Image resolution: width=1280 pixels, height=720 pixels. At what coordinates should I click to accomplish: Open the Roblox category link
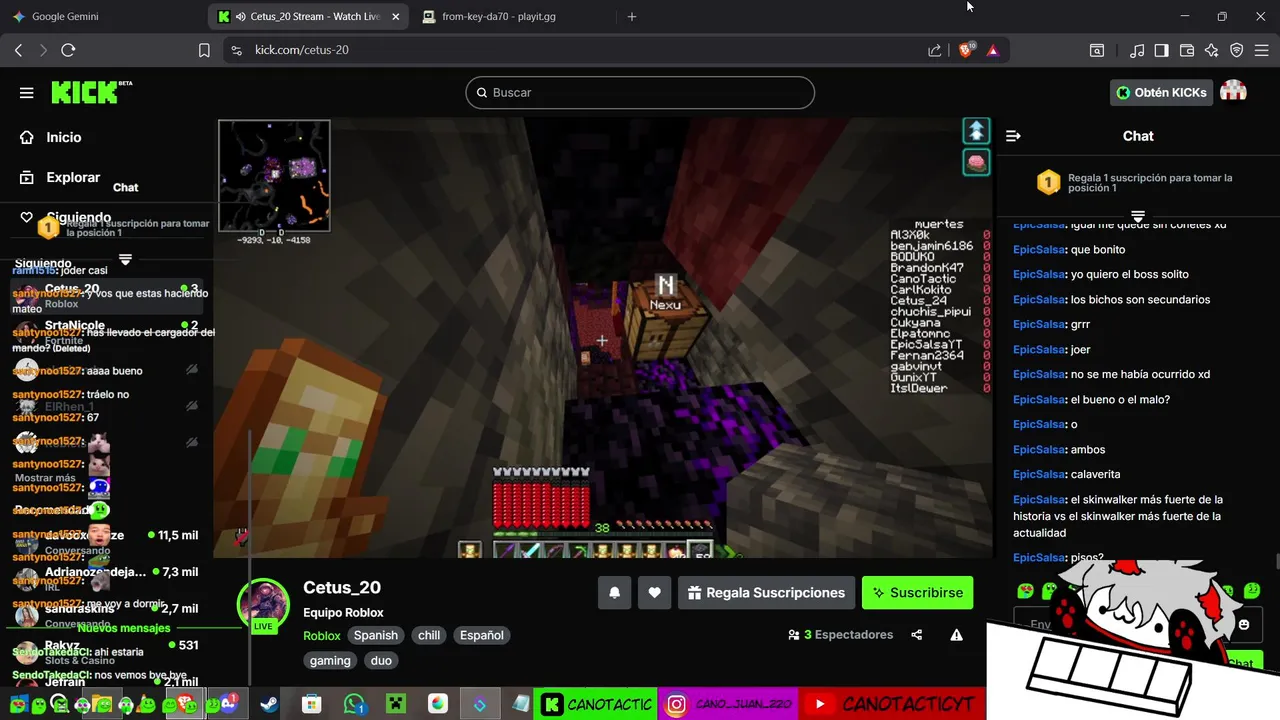point(322,635)
